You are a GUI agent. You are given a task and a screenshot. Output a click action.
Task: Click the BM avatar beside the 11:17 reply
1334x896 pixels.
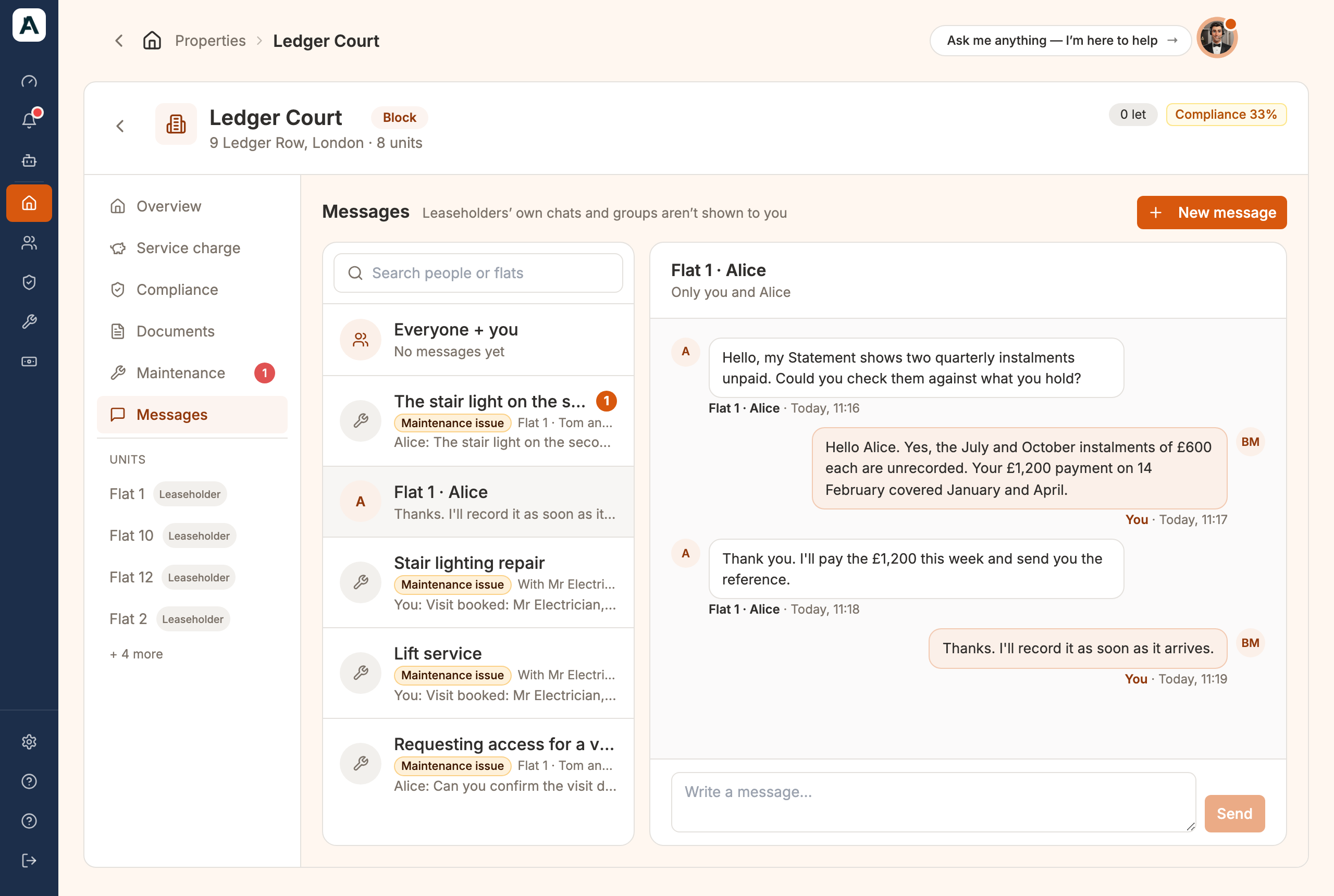1250,442
